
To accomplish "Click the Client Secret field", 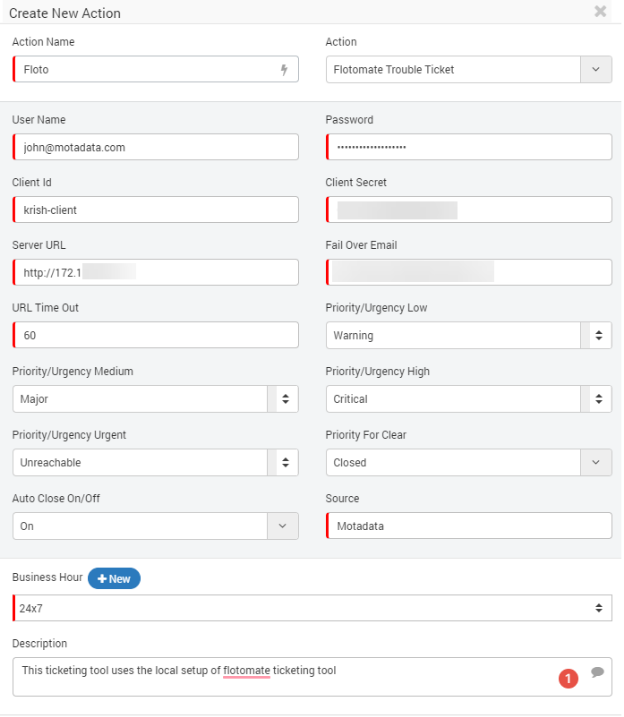I will 469,210.
